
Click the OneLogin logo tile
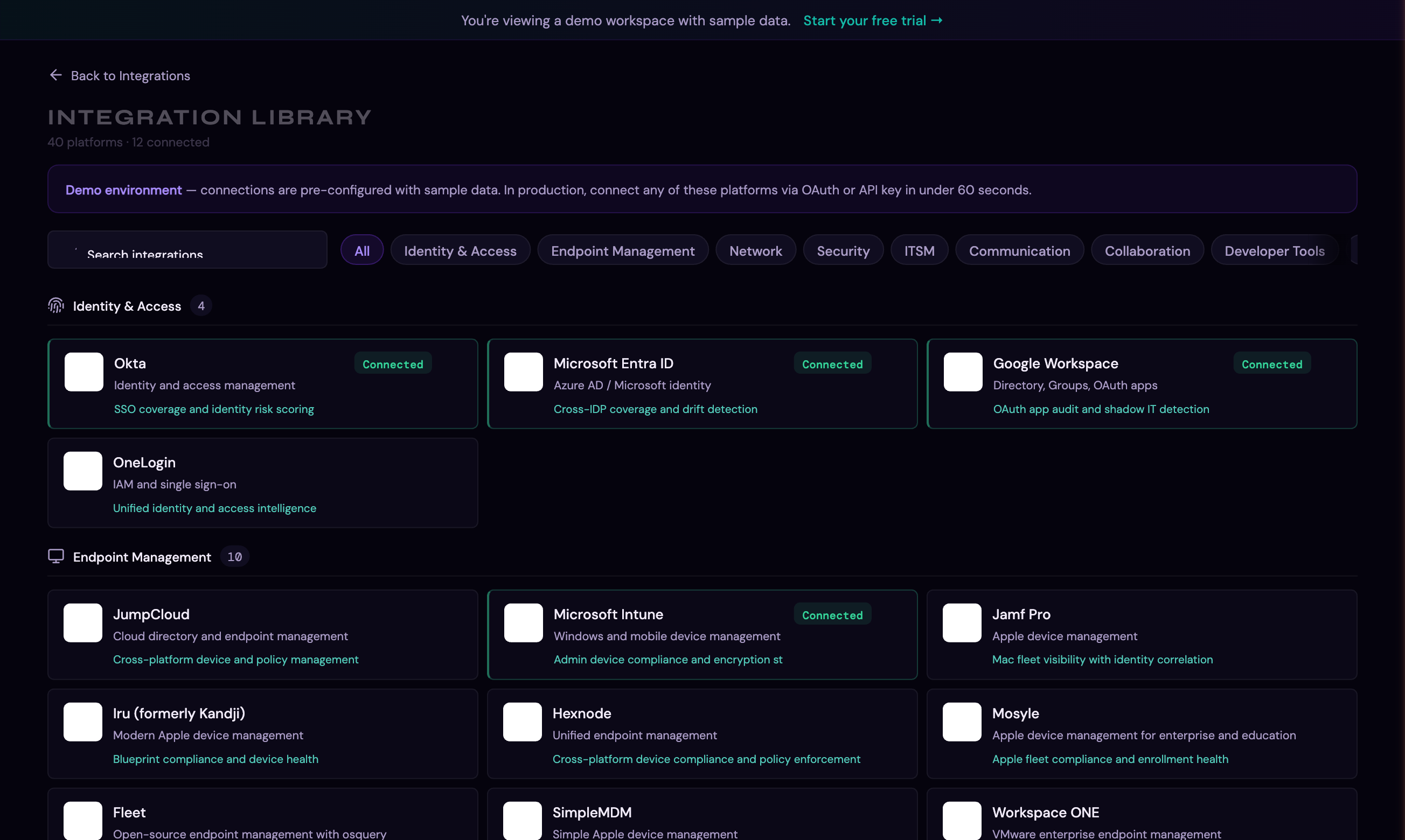pos(82,471)
